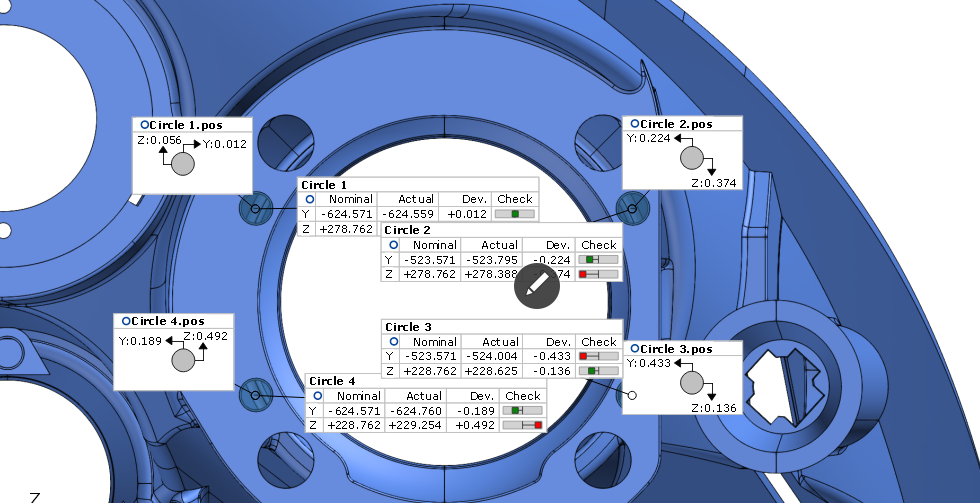980x503 pixels.
Task: Click Circle 2 Z check bar with red marker
Action: (x=598, y=274)
